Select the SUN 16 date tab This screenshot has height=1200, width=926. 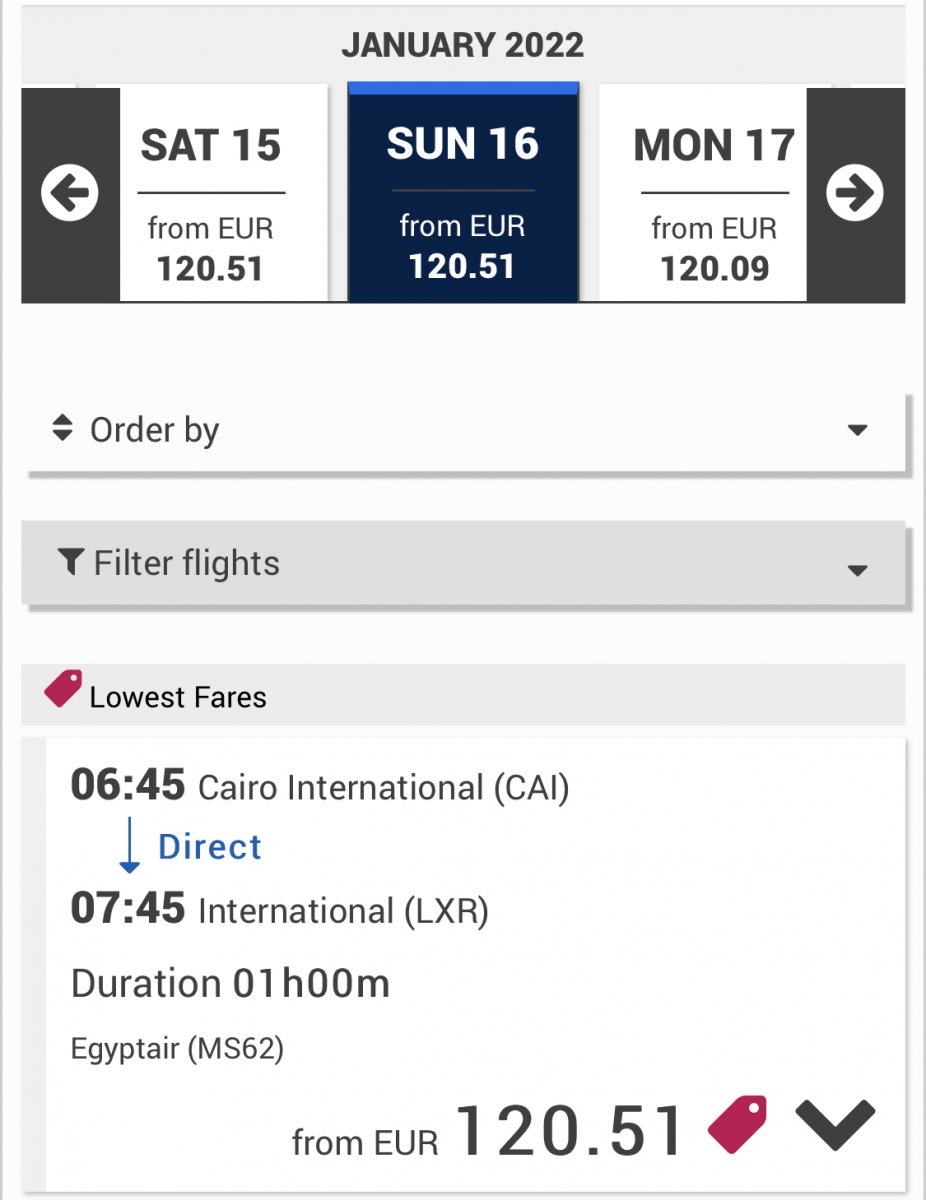tap(463, 193)
